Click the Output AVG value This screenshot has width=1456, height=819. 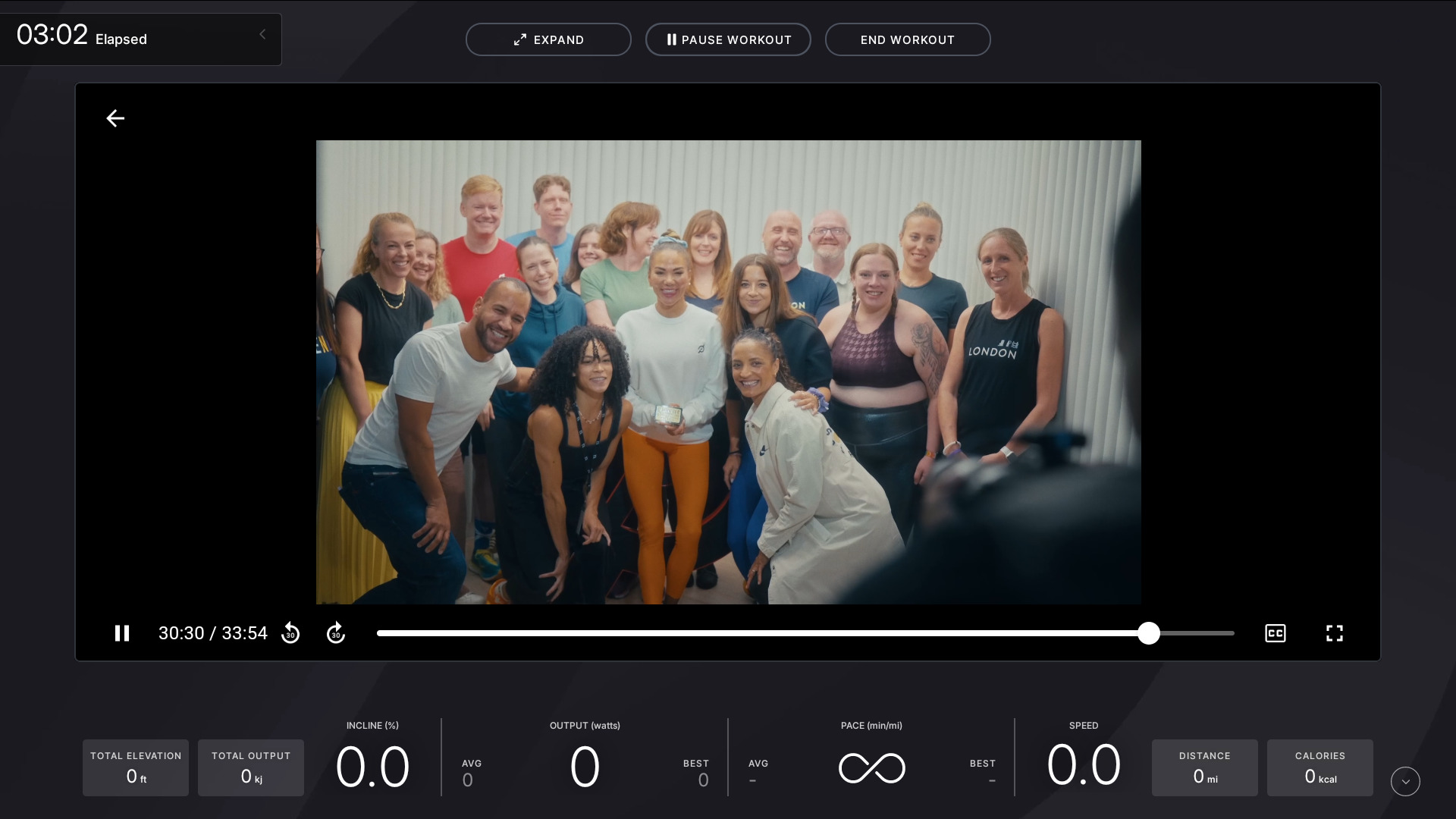pyautogui.click(x=468, y=780)
